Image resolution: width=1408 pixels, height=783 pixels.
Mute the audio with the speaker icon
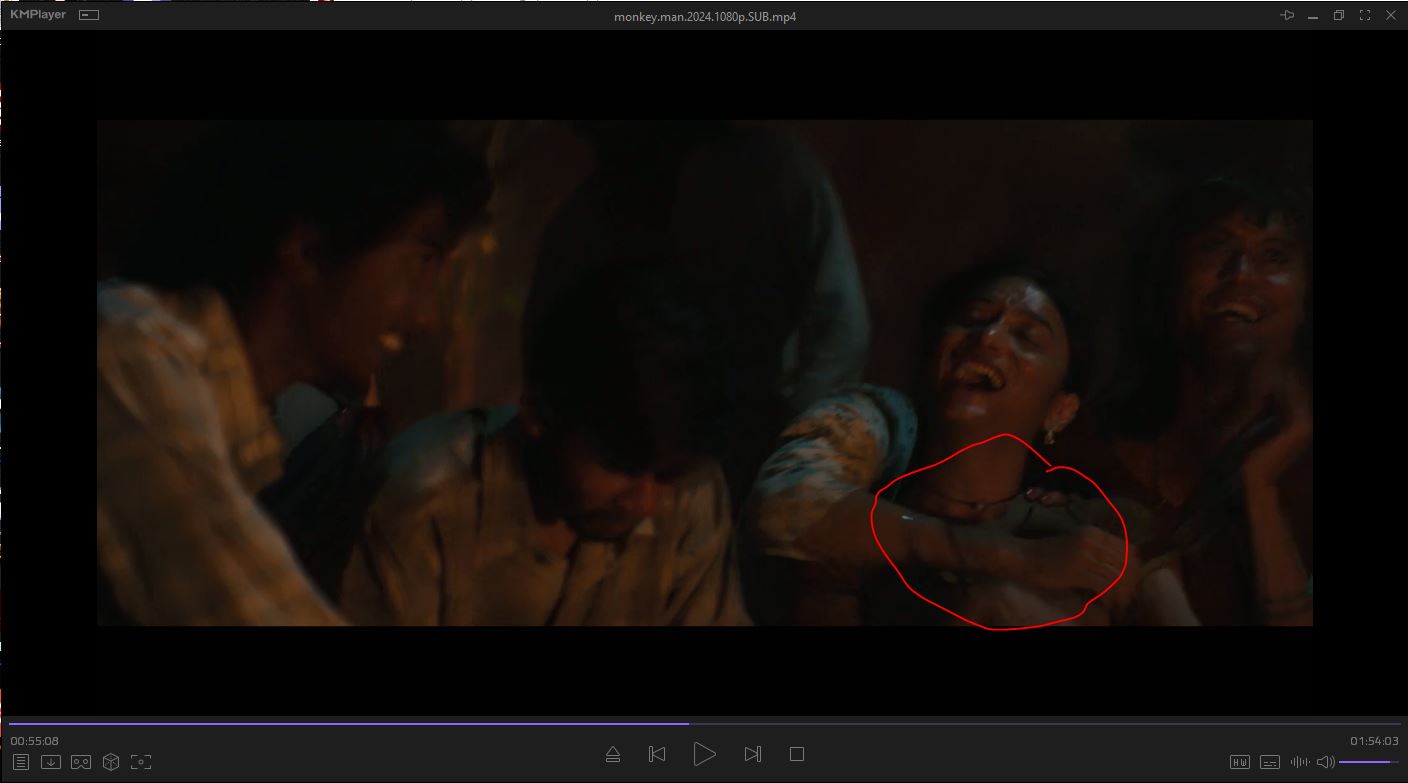1326,762
